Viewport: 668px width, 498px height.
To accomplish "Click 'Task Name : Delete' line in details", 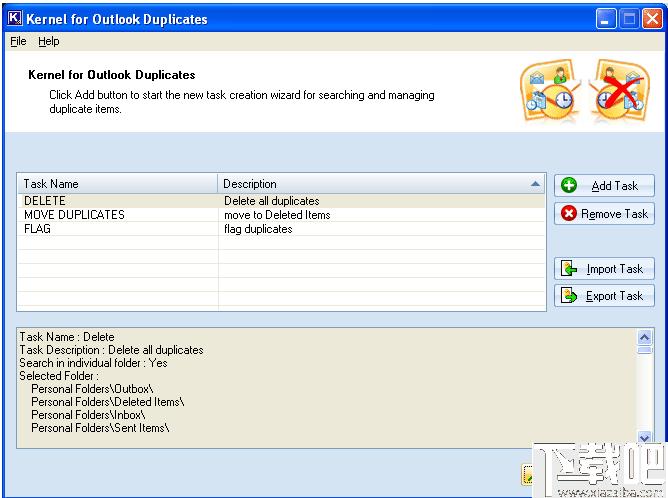I will [x=67, y=337].
